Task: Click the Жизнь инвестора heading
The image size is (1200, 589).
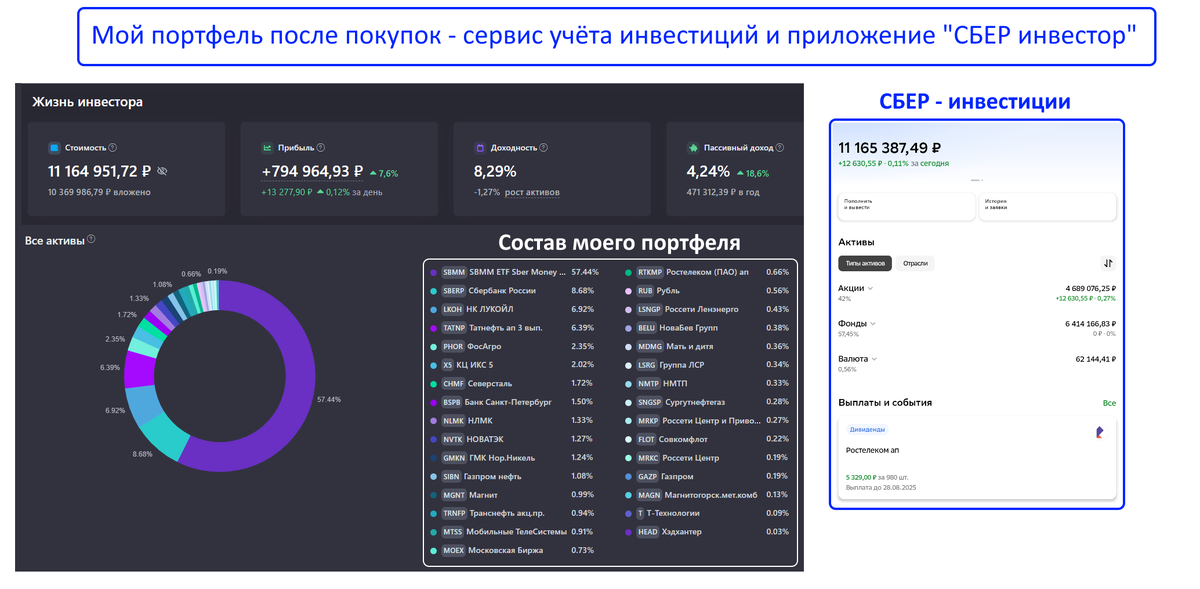Action: pos(87,102)
